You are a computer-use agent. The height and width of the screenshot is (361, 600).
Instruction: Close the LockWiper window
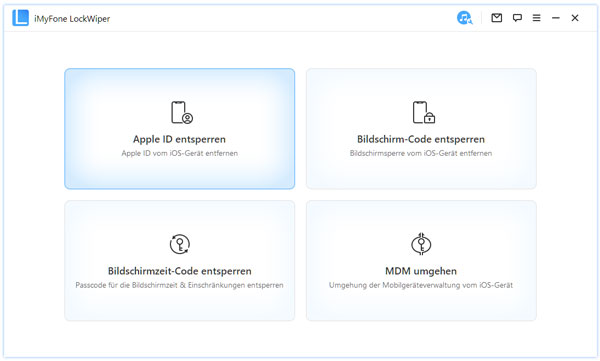(x=575, y=18)
